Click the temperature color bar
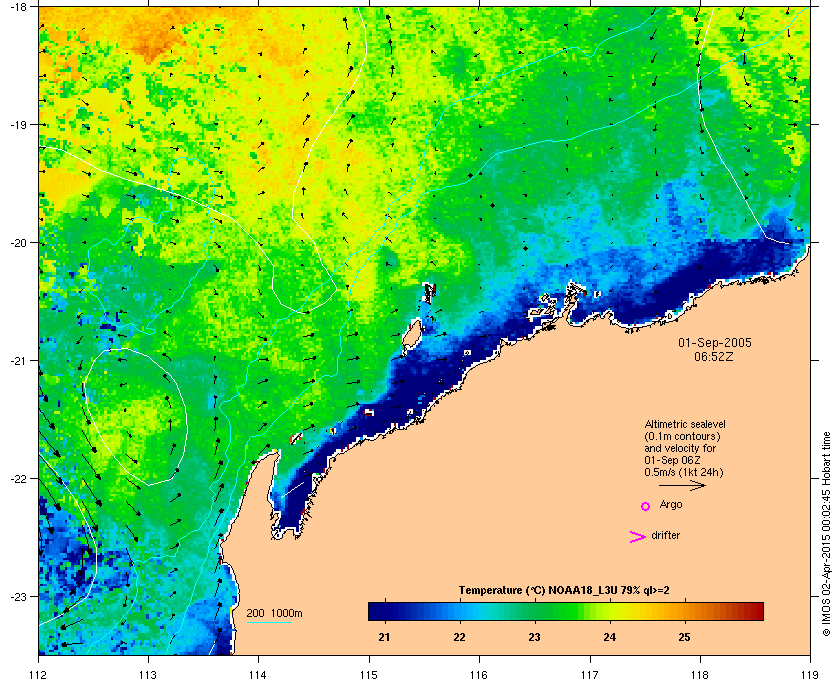 [566, 611]
